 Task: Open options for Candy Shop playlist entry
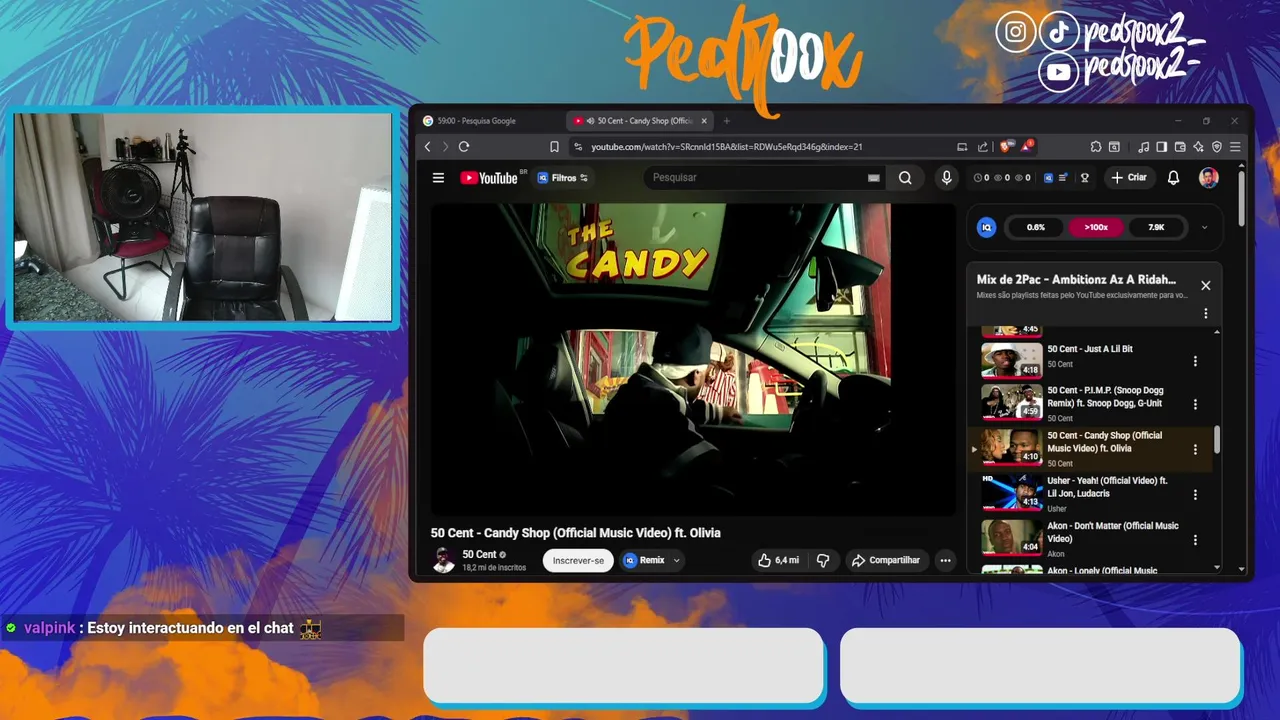pos(1195,450)
